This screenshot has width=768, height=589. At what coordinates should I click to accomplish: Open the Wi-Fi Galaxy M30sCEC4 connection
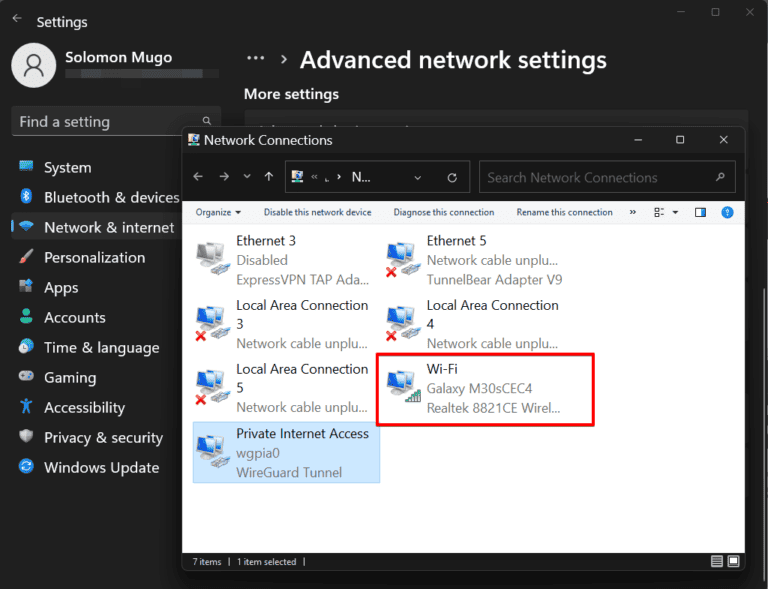(x=484, y=389)
